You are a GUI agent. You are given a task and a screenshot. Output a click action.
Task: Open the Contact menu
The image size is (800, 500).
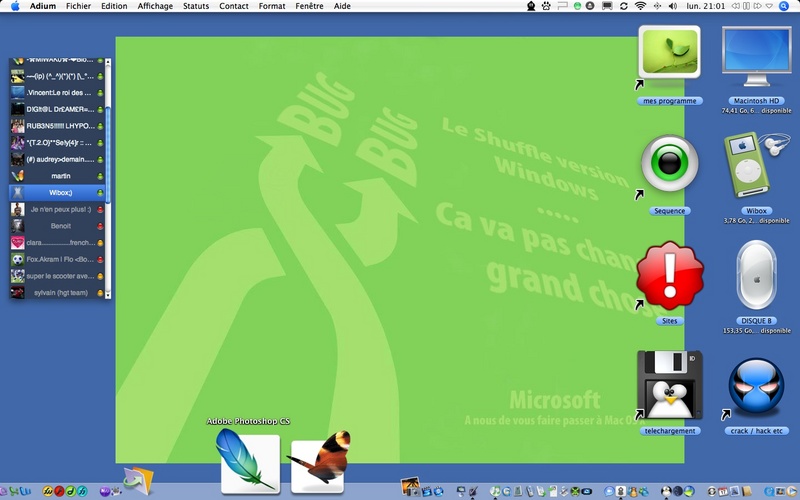pos(234,6)
